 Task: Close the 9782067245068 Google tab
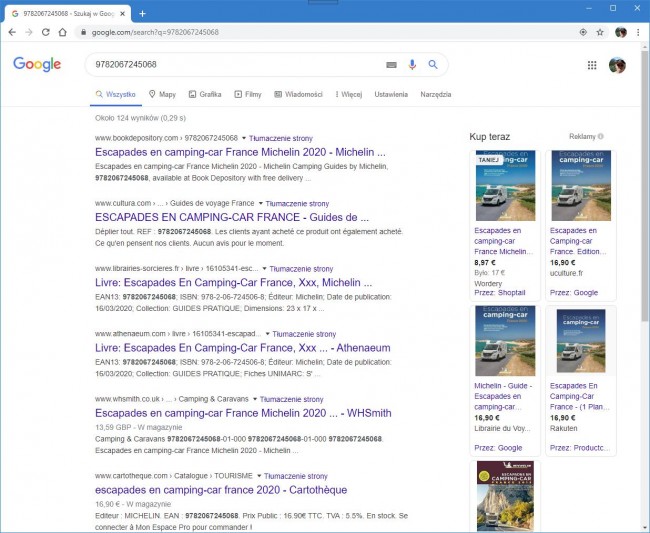123,14
